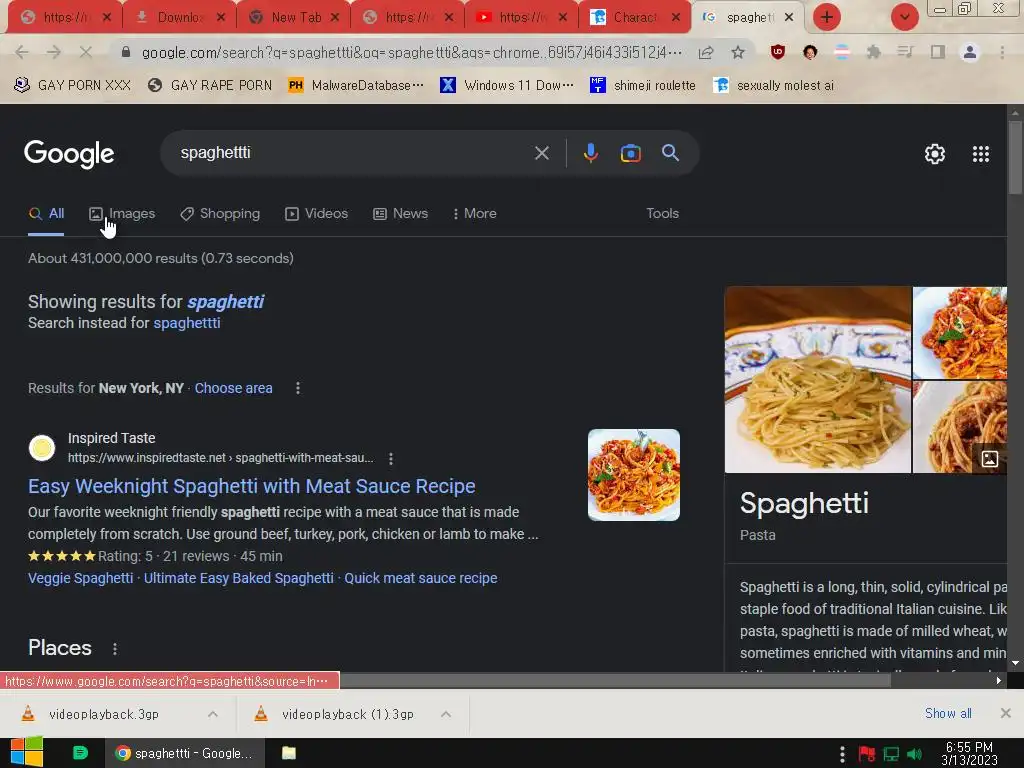
Task: Open the green app in taskbar
Action: [x=80, y=753]
